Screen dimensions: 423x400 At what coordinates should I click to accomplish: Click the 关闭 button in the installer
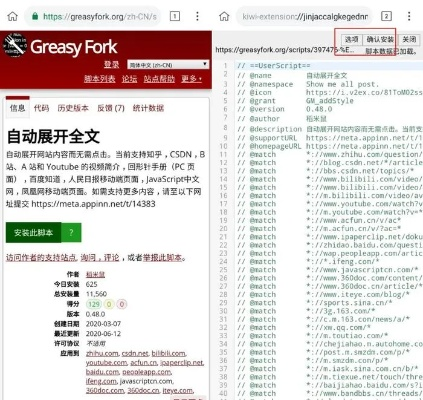pos(409,39)
